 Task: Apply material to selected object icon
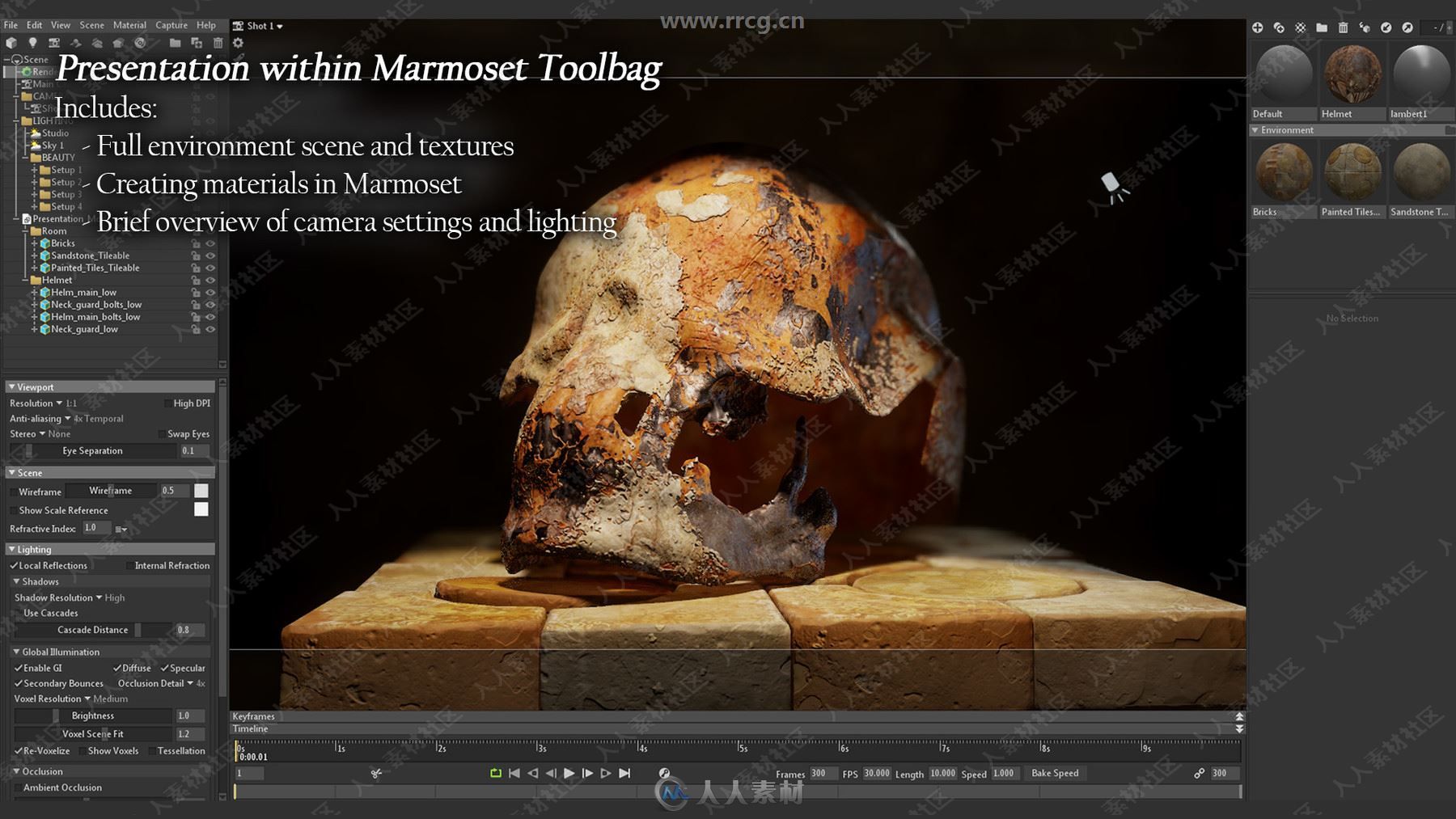tap(1365, 27)
